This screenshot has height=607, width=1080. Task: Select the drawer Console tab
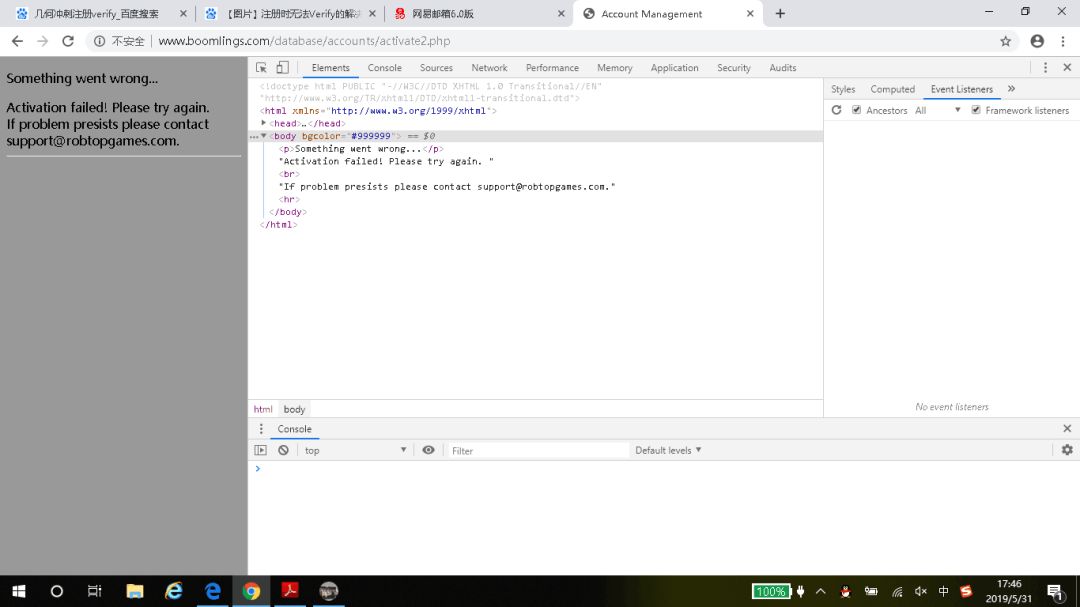pos(294,429)
